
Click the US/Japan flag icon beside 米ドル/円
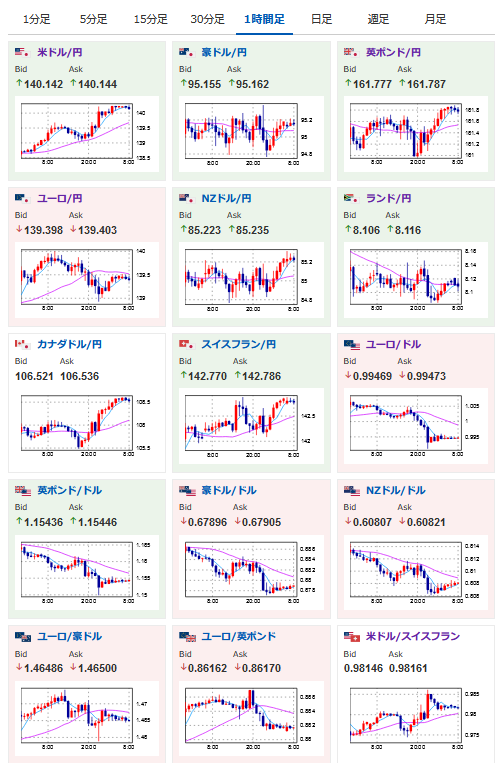point(22,52)
